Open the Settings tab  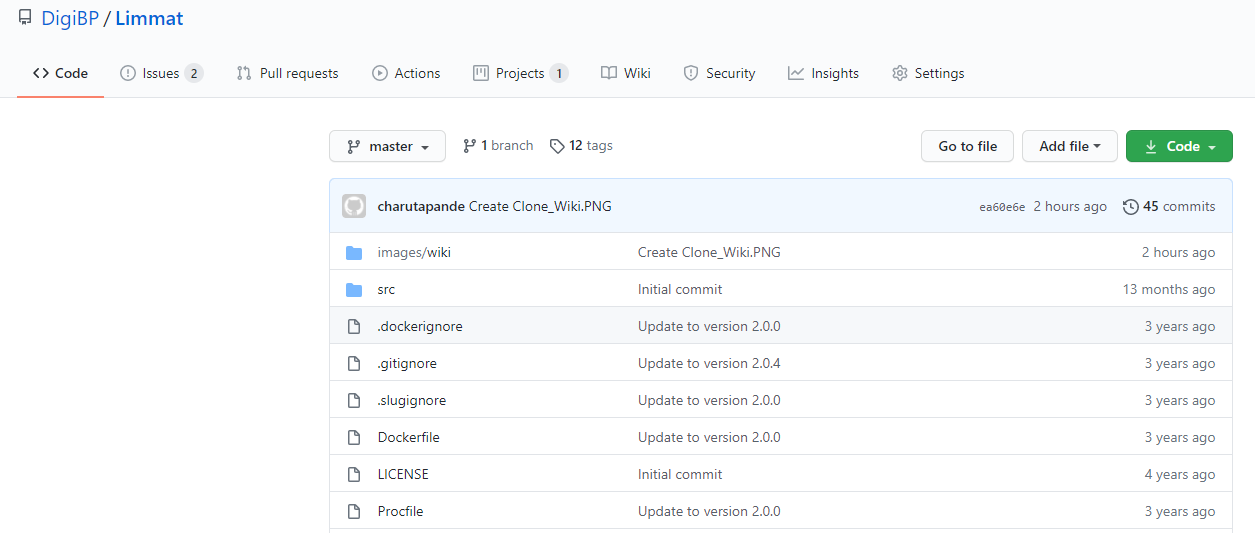click(x=928, y=73)
